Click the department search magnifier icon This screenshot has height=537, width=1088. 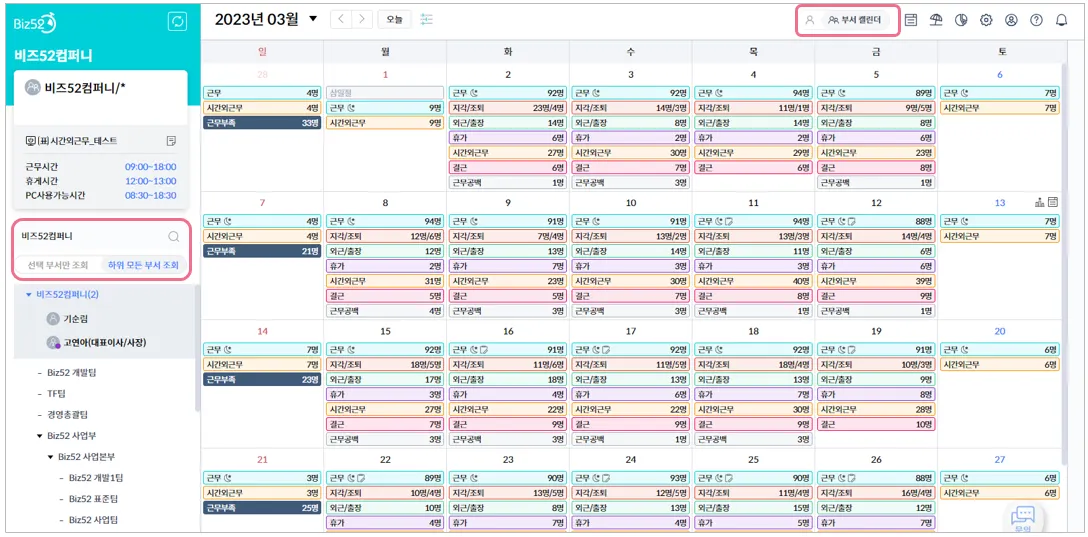pyautogui.click(x=173, y=236)
